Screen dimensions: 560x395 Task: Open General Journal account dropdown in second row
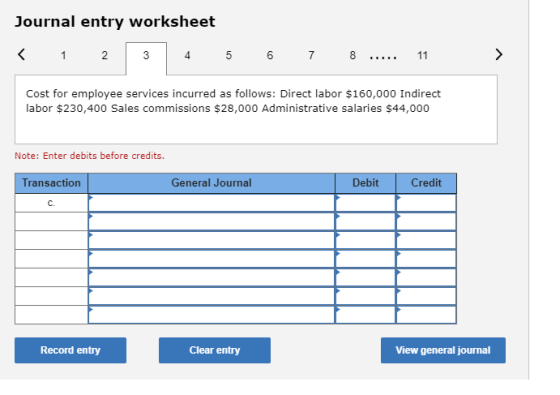point(211,221)
